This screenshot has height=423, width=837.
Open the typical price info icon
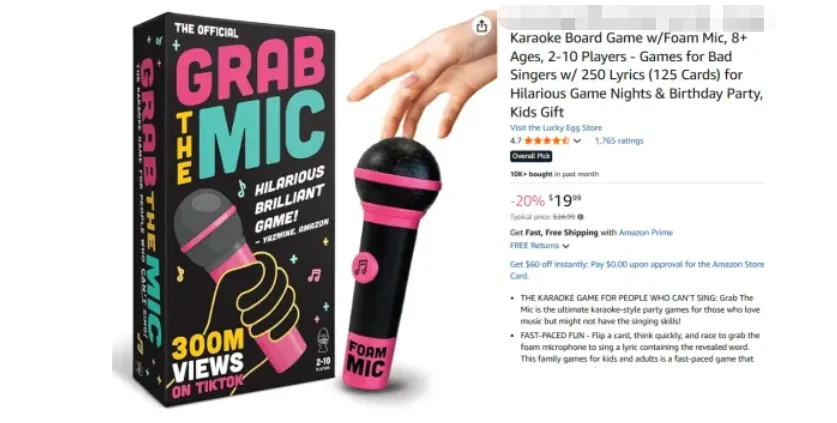click(581, 217)
